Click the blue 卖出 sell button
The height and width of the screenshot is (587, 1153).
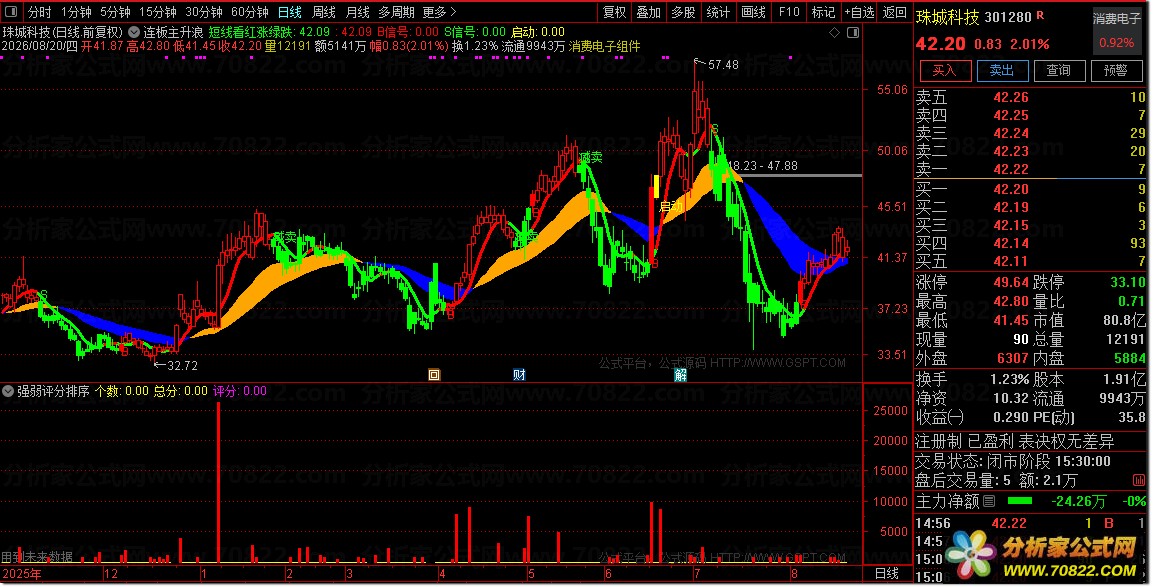1002,71
